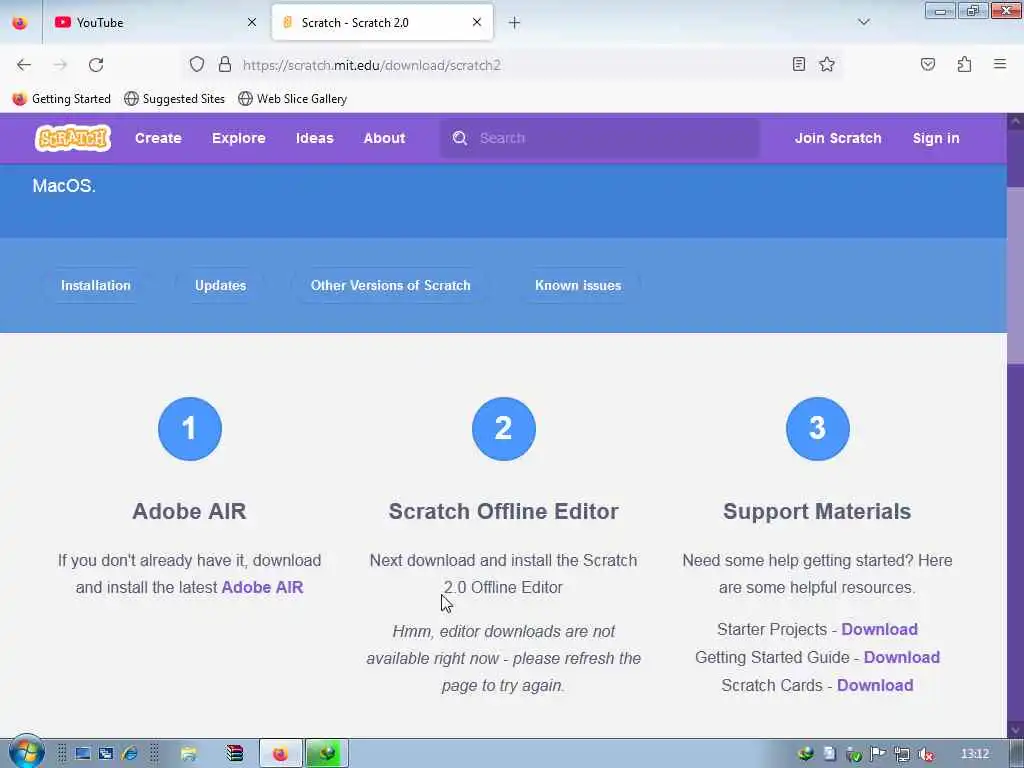1024x768 pixels.
Task: Go back to the previous page
Action: click(24, 65)
